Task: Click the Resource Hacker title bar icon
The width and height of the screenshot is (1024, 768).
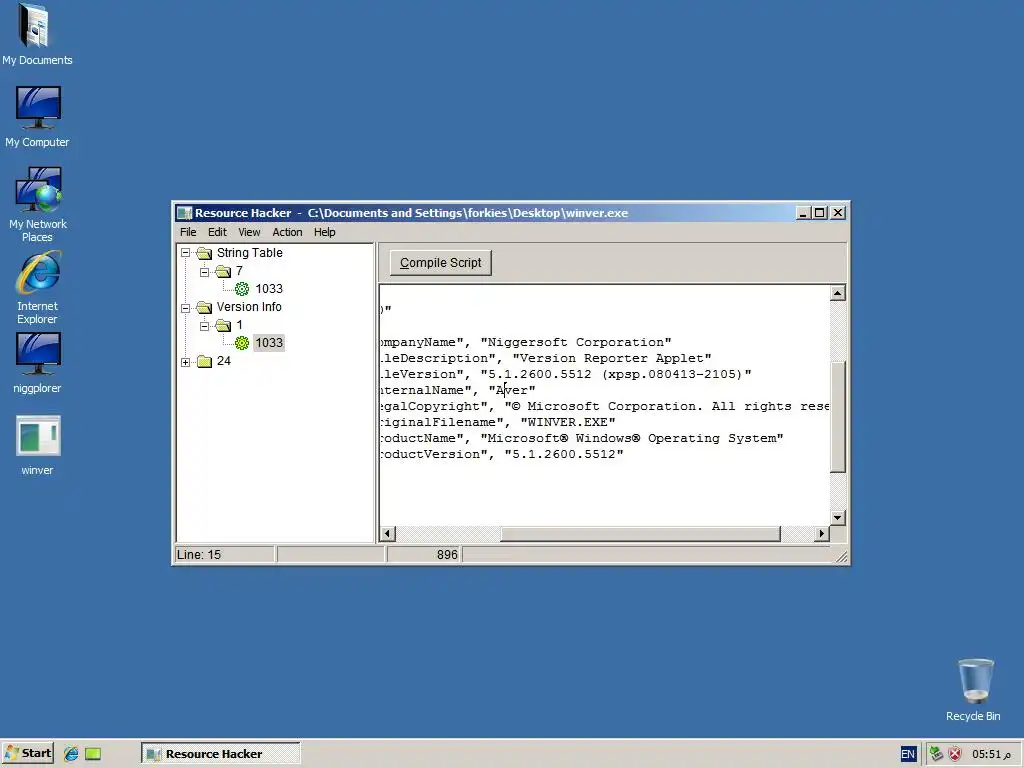Action: tap(185, 213)
